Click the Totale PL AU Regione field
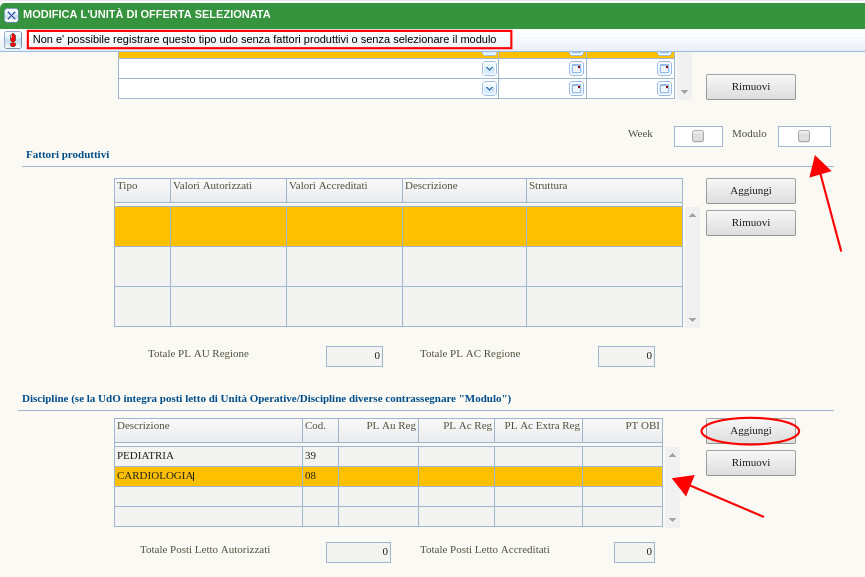Image resolution: width=865 pixels, height=577 pixels. [x=354, y=356]
